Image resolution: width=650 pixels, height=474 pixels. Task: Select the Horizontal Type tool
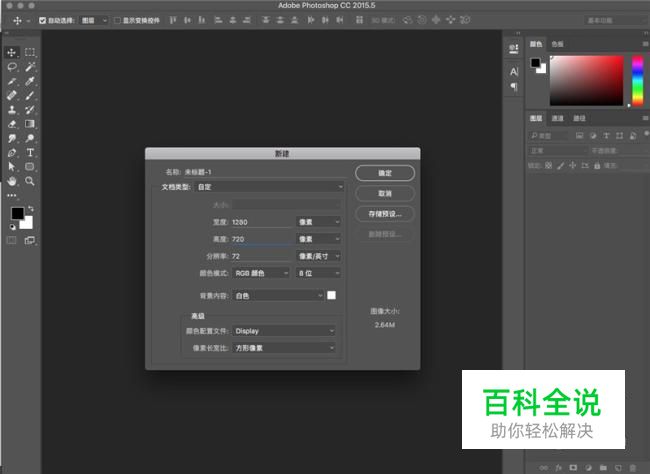point(30,153)
